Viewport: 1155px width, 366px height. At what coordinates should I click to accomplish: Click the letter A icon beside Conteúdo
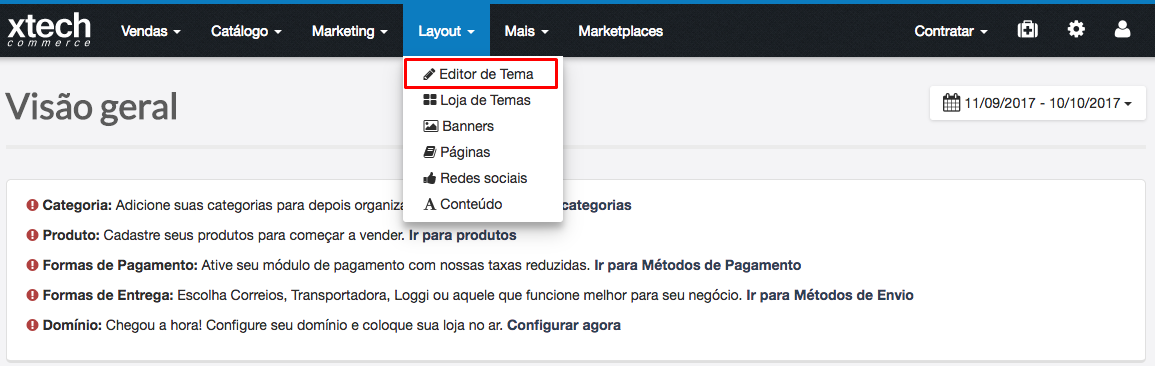click(x=430, y=204)
